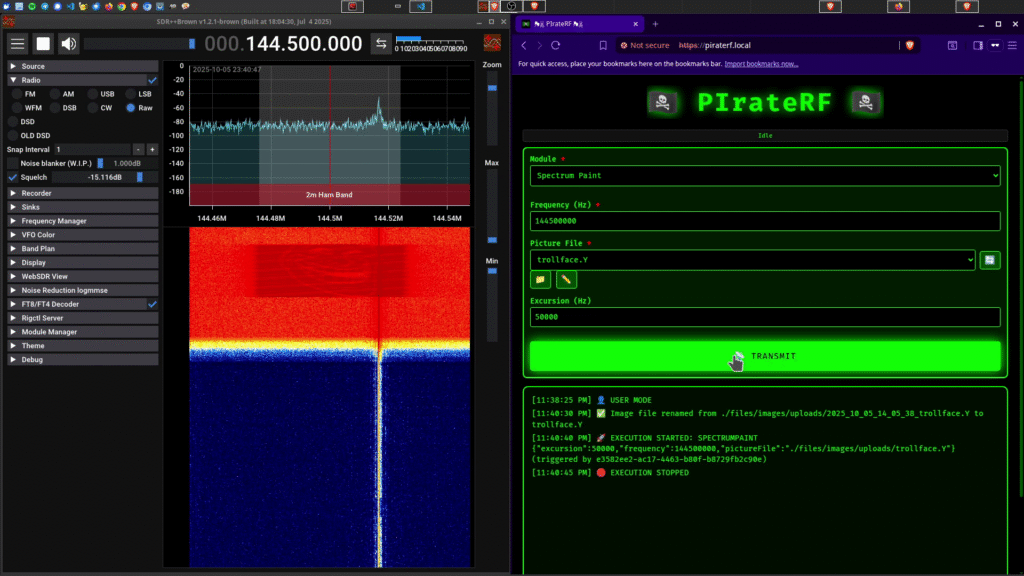This screenshot has width=1024, height=576.
Task: Disable the Squelch checkbox
Action: click(x=13, y=177)
